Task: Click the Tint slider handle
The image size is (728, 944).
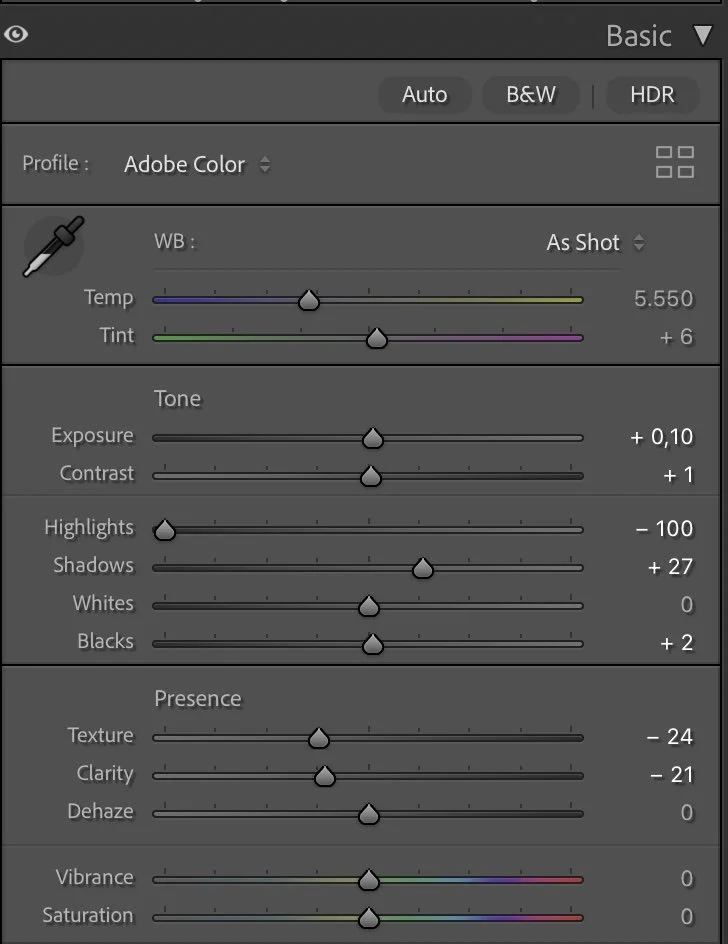Action: click(x=377, y=338)
